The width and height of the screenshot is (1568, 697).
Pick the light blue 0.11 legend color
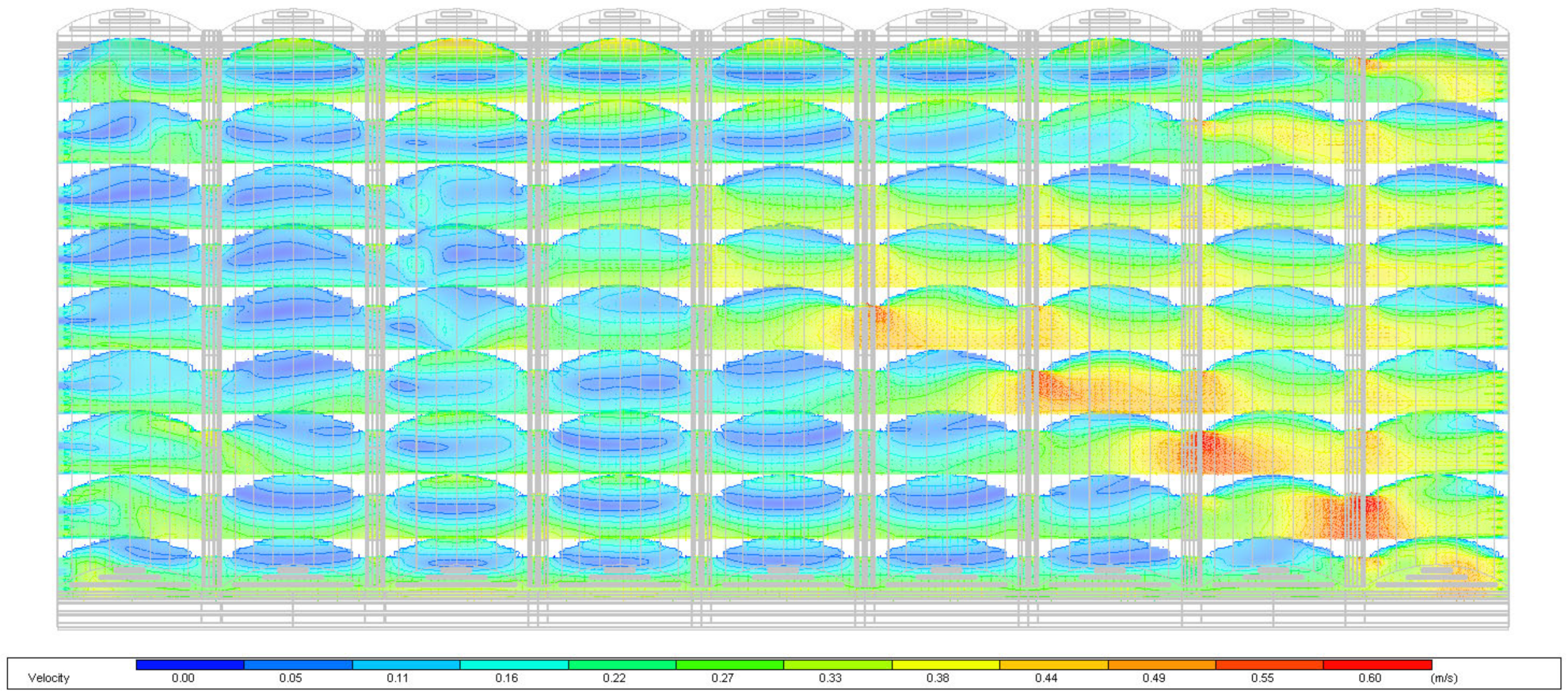click(x=405, y=665)
